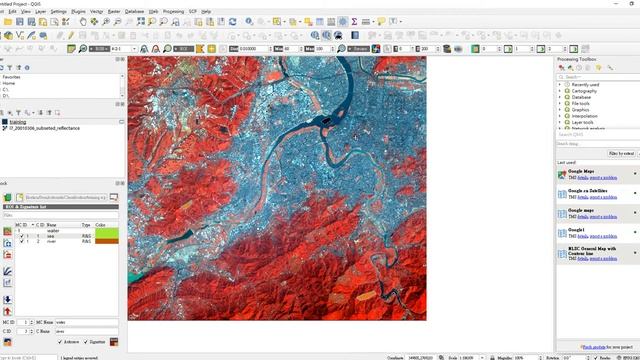Click the save ROI icon at dock bottom
This screenshot has height=360, width=640.
pyautogui.click(x=114, y=342)
